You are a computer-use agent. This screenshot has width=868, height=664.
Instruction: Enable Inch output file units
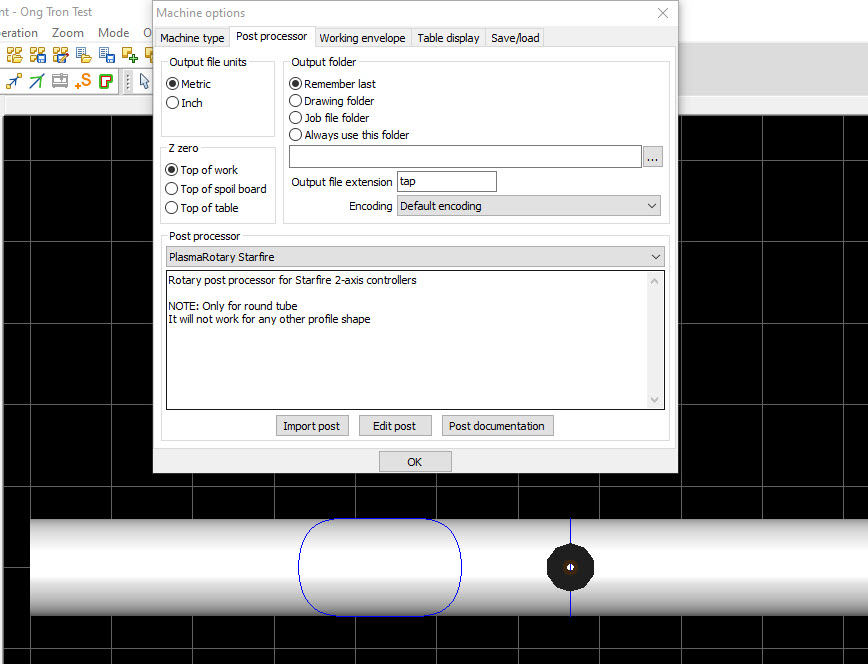(x=173, y=102)
